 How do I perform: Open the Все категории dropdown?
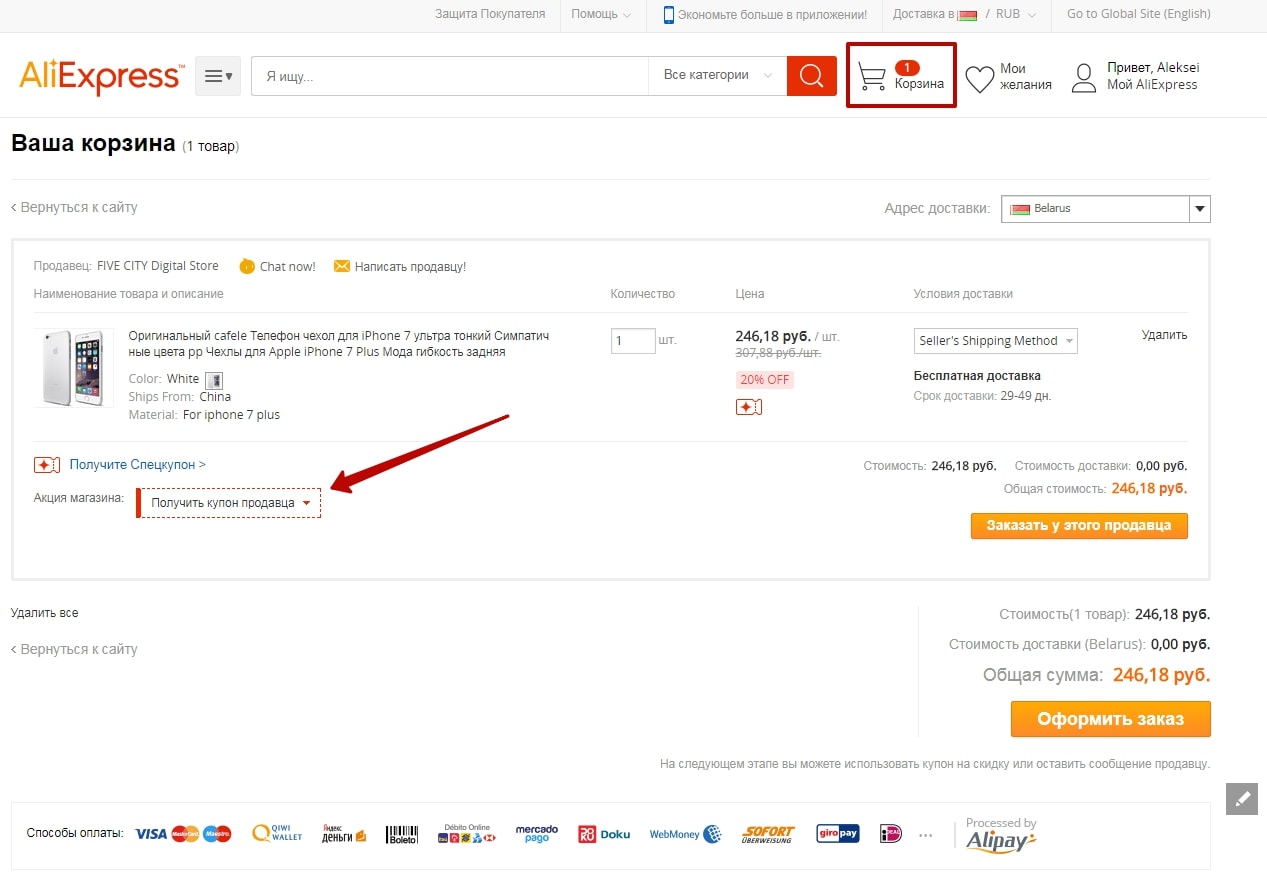point(718,76)
